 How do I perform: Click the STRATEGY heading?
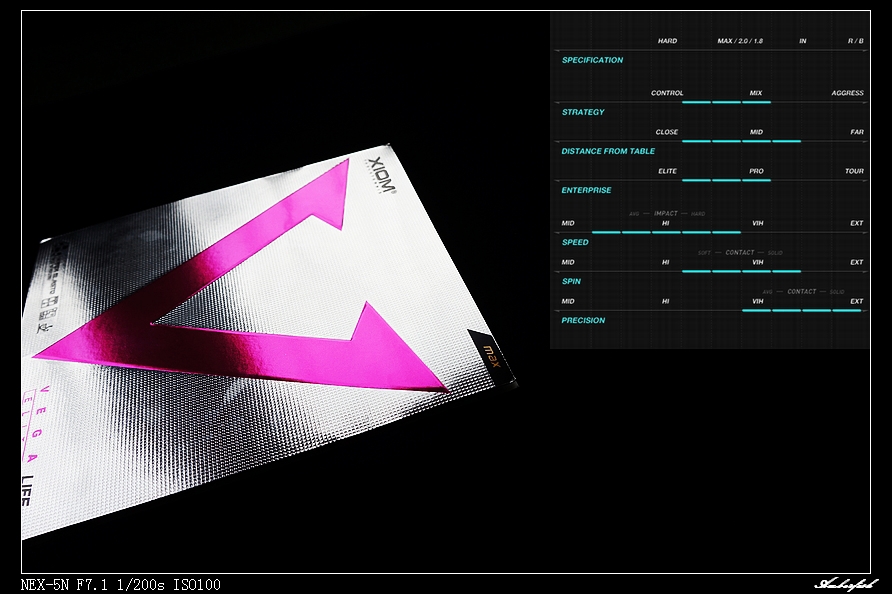tap(583, 112)
